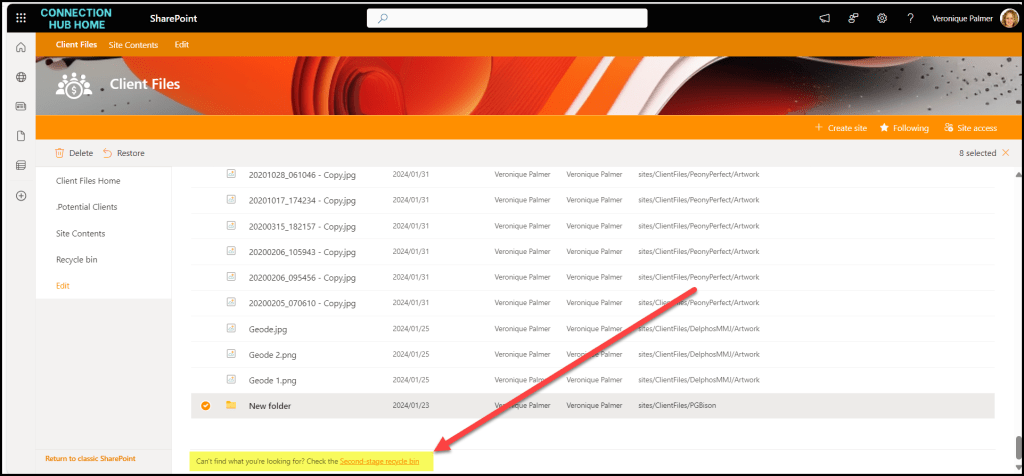This screenshot has width=1024, height=476.
Task: Toggle the Following star for the site
Action: pyautogui.click(x=904, y=128)
